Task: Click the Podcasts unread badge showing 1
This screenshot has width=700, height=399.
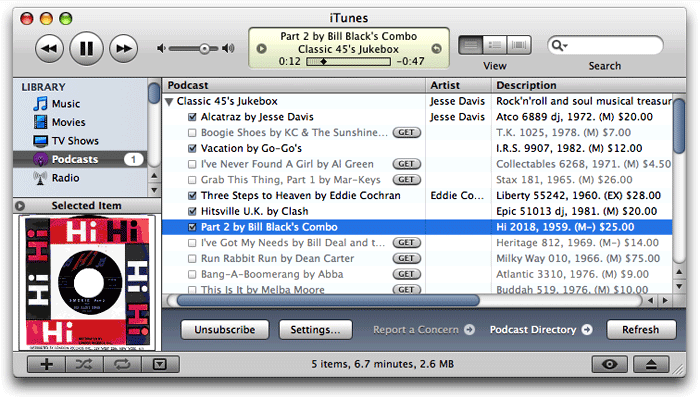Action: pyautogui.click(x=133, y=159)
